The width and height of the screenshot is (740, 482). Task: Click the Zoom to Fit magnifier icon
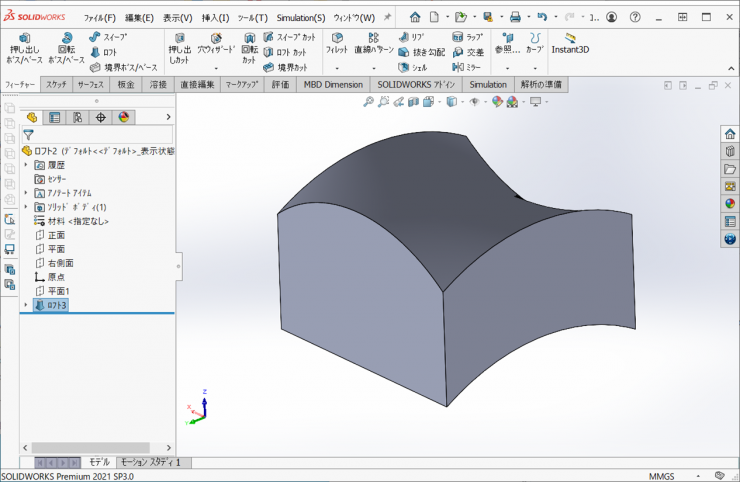[x=368, y=102]
